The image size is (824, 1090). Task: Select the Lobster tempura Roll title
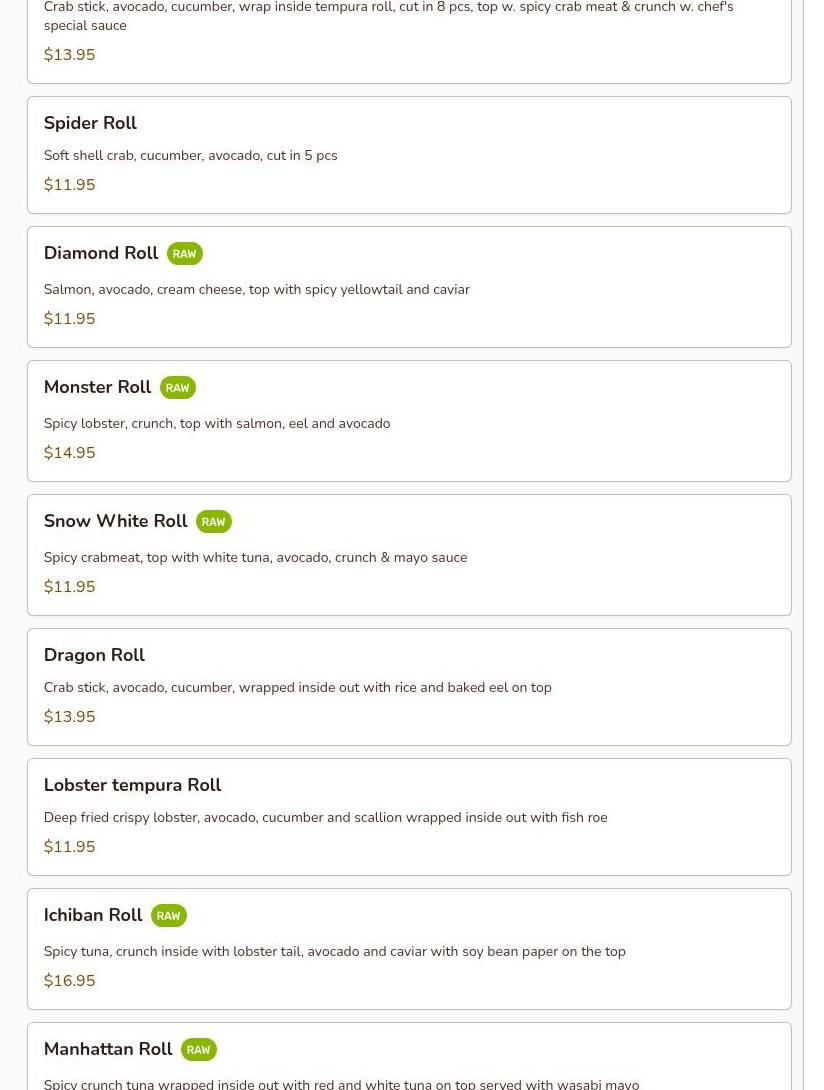tap(132, 785)
